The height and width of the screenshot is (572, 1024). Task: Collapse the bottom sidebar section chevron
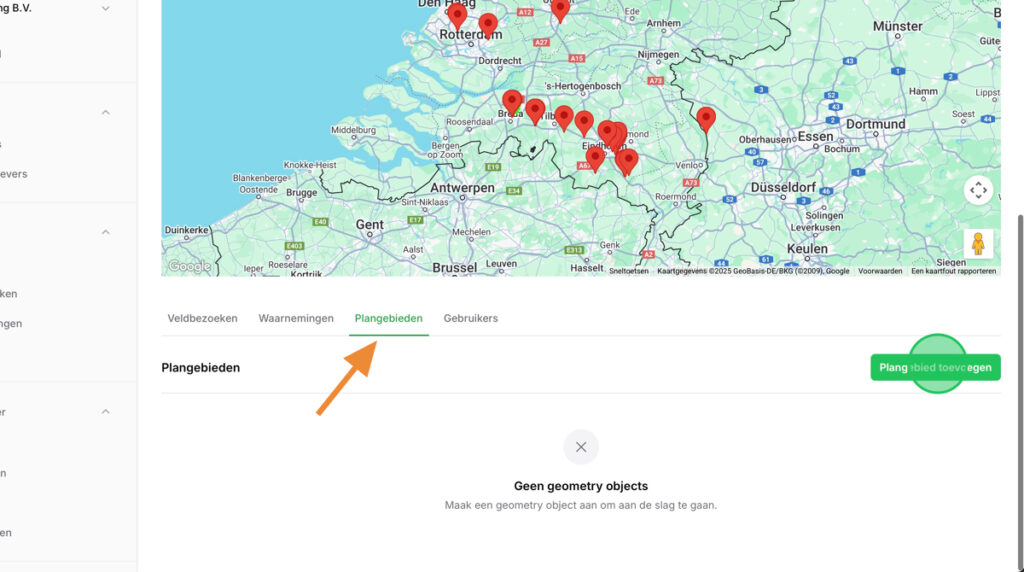pos(106,411)
